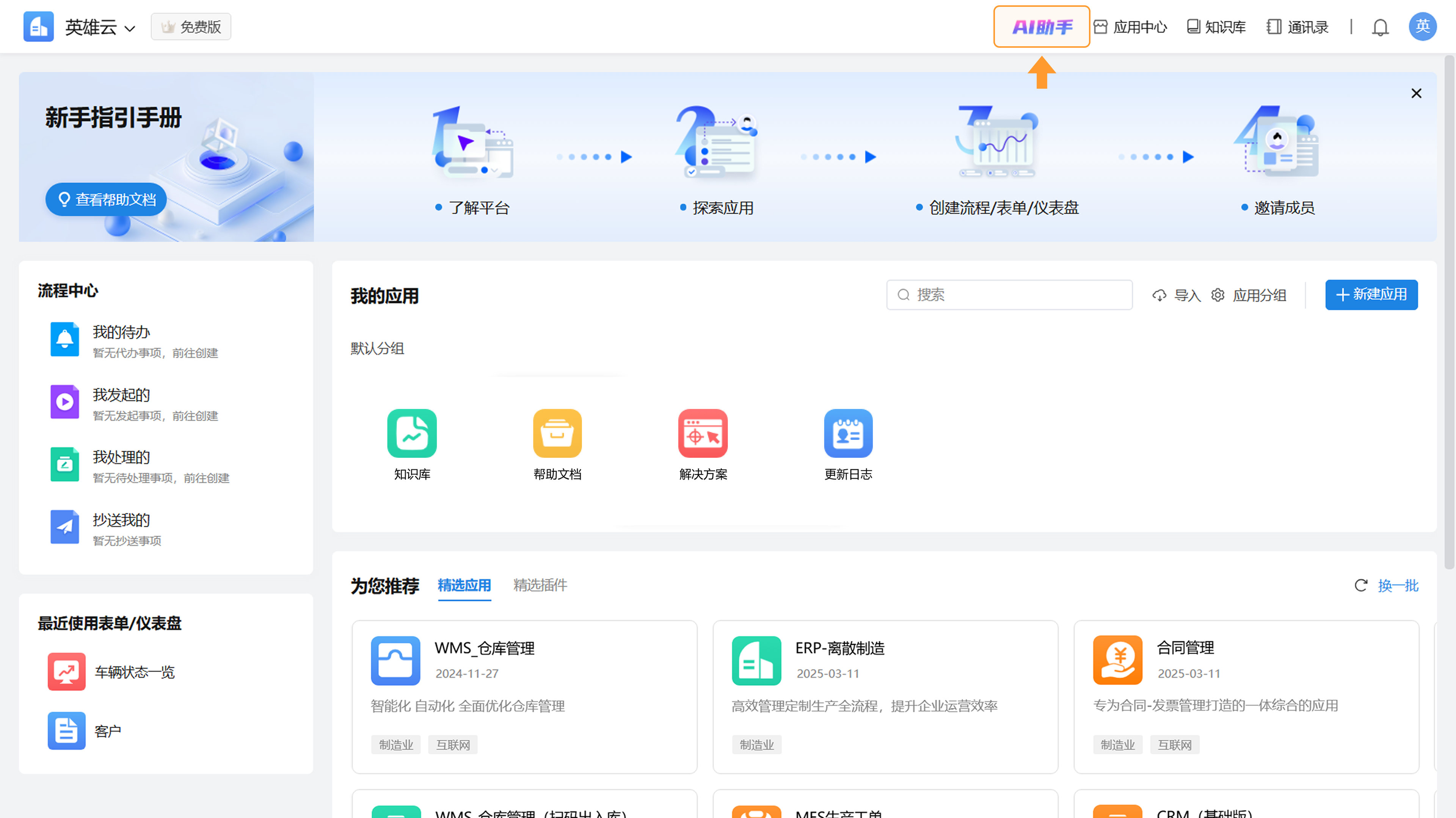Open 车辆状态一览 dashboard icon
Screen dimensions: 1456x818
point(66,672)
